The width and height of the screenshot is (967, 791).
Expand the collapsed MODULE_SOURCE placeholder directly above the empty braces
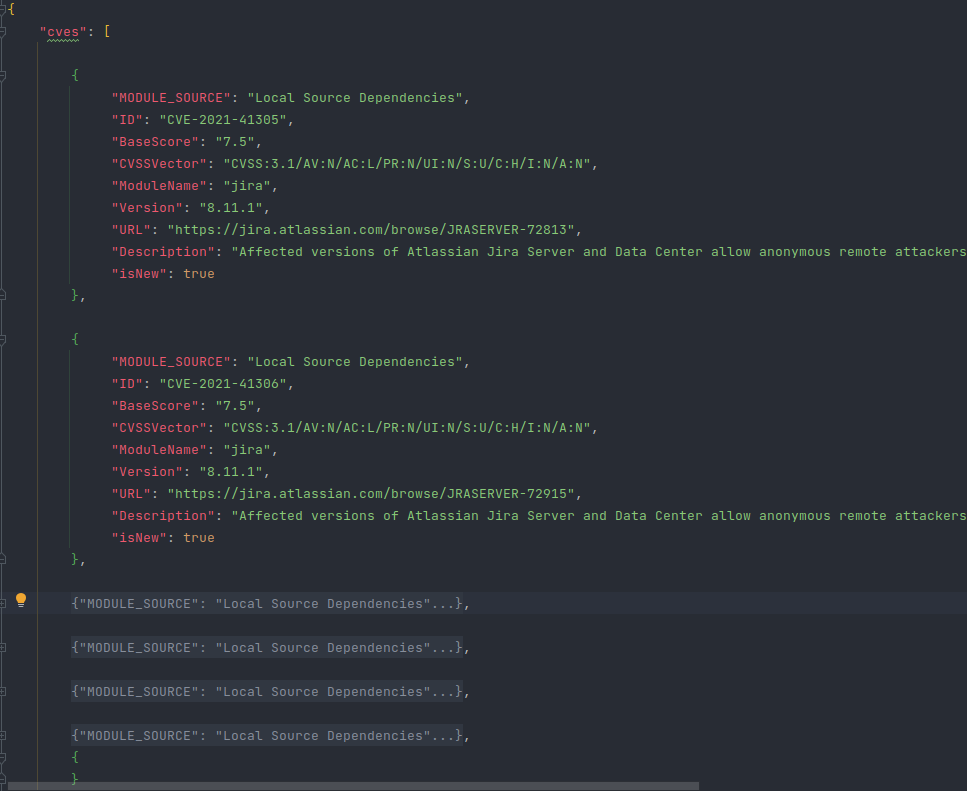266,736
